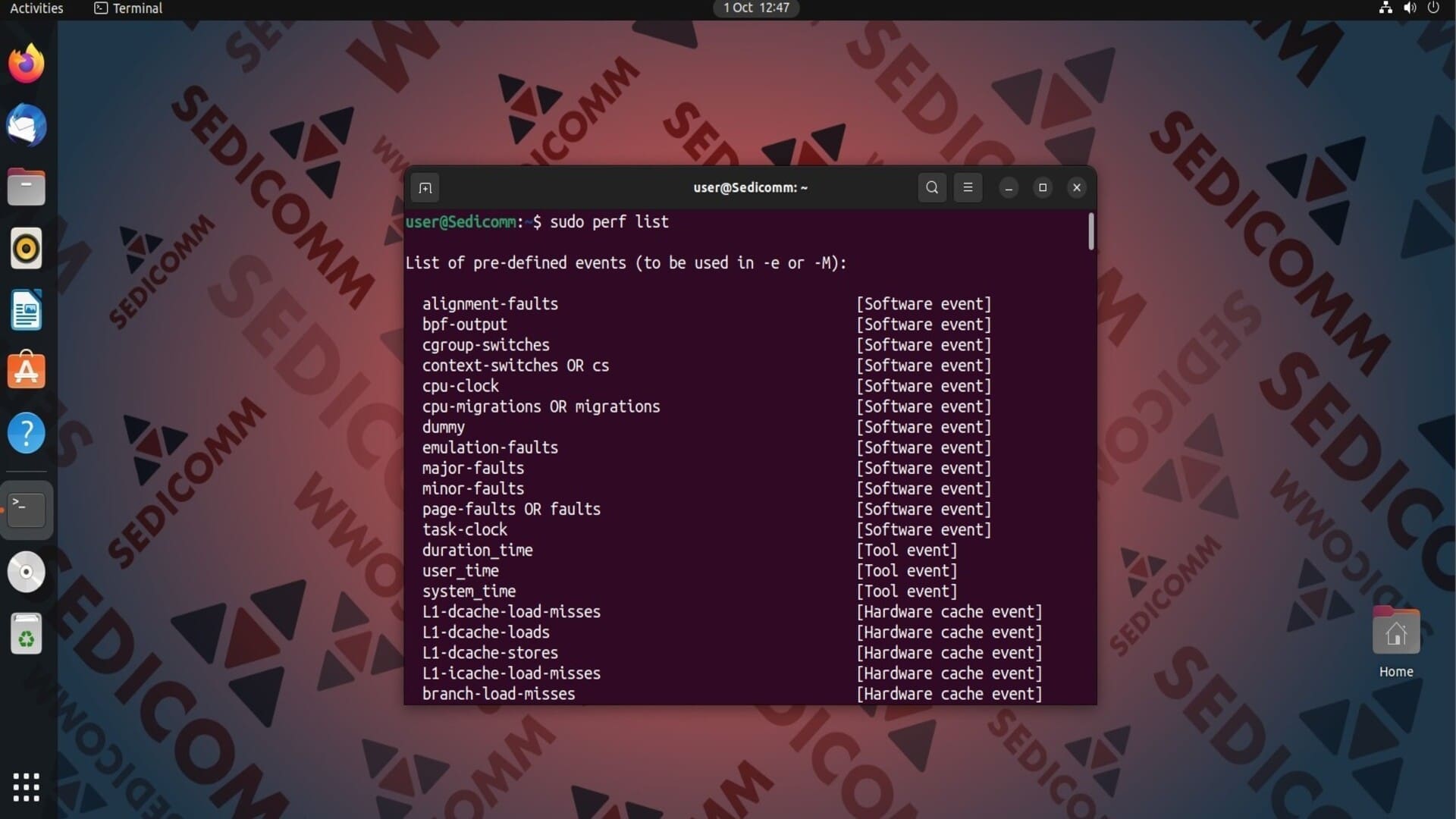
Task: Open the Terminal app menu in top bar
Action: [128, 8]
